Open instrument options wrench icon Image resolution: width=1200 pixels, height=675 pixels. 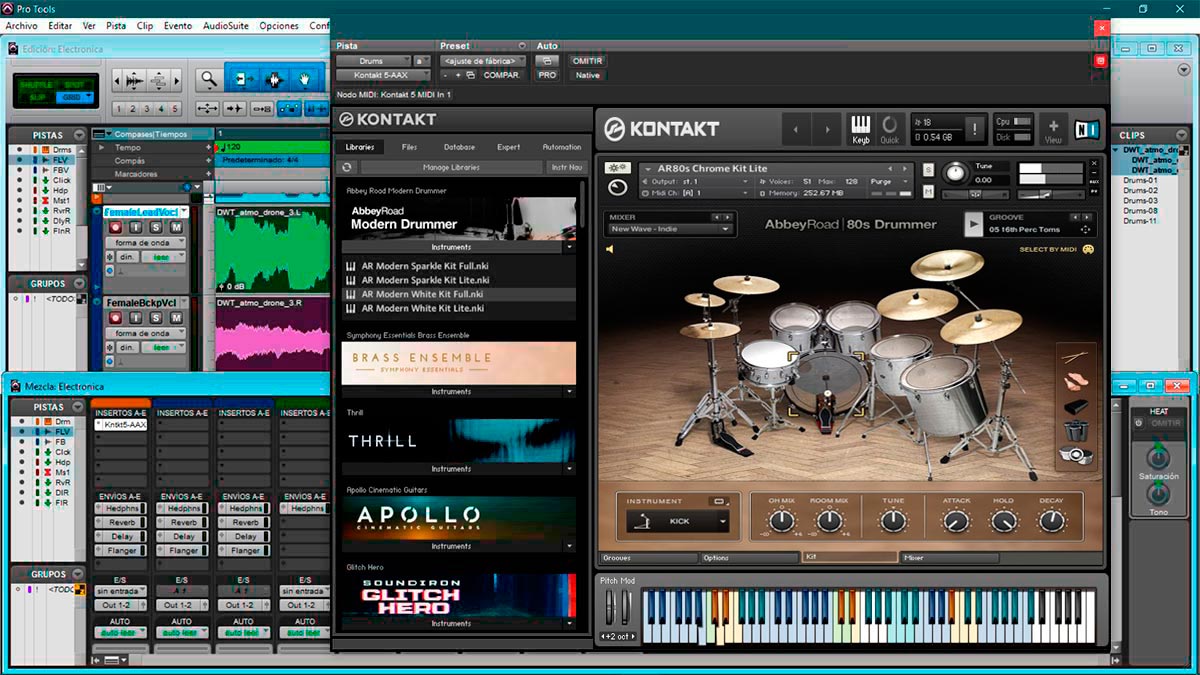pyautogui.click(x=617, y=168)
